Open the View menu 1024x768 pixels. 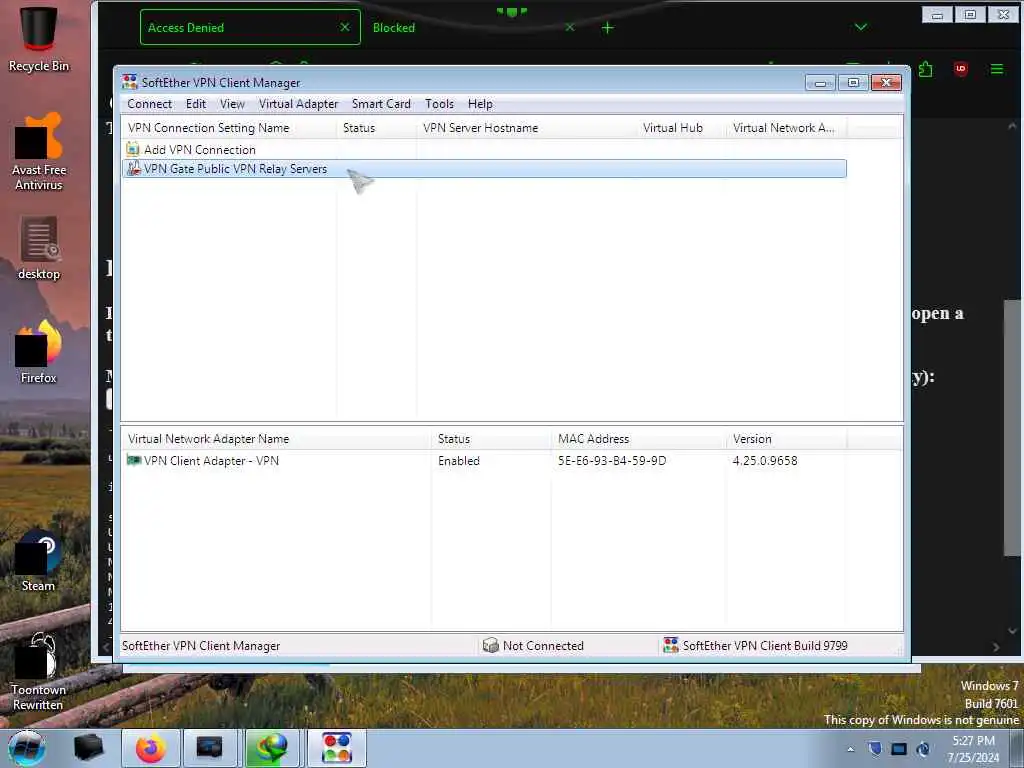coord(232,104)
